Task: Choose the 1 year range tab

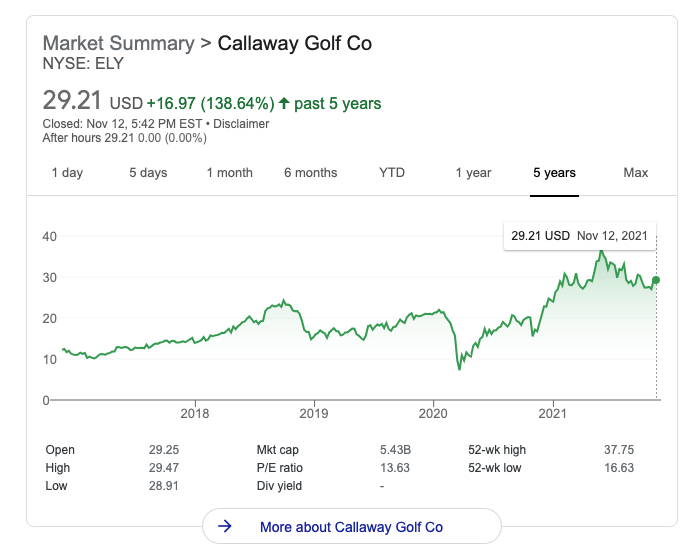Action: pyautogui.click(x=473, y=173)
